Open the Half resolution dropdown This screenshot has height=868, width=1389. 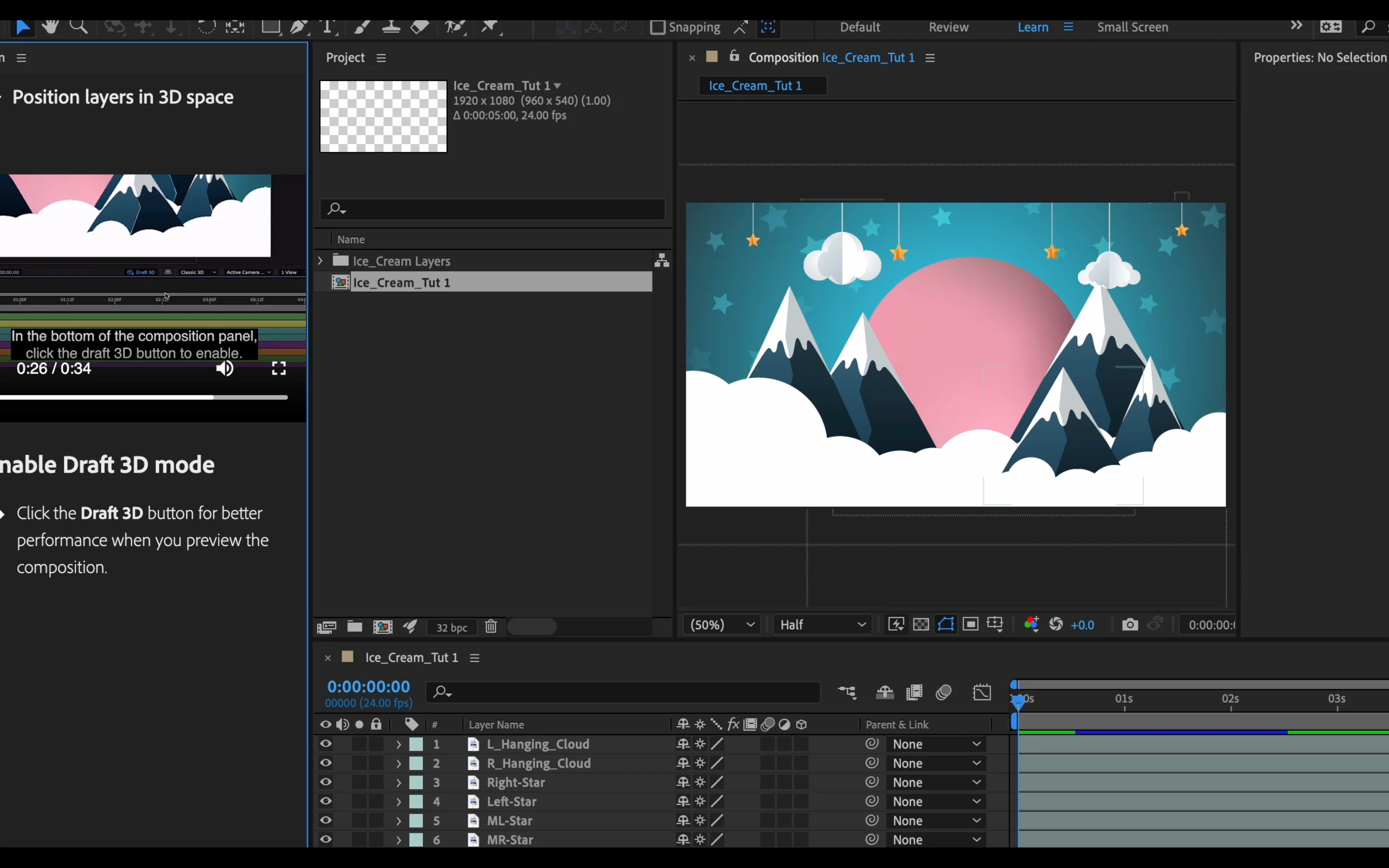click(x=822, y=624)
